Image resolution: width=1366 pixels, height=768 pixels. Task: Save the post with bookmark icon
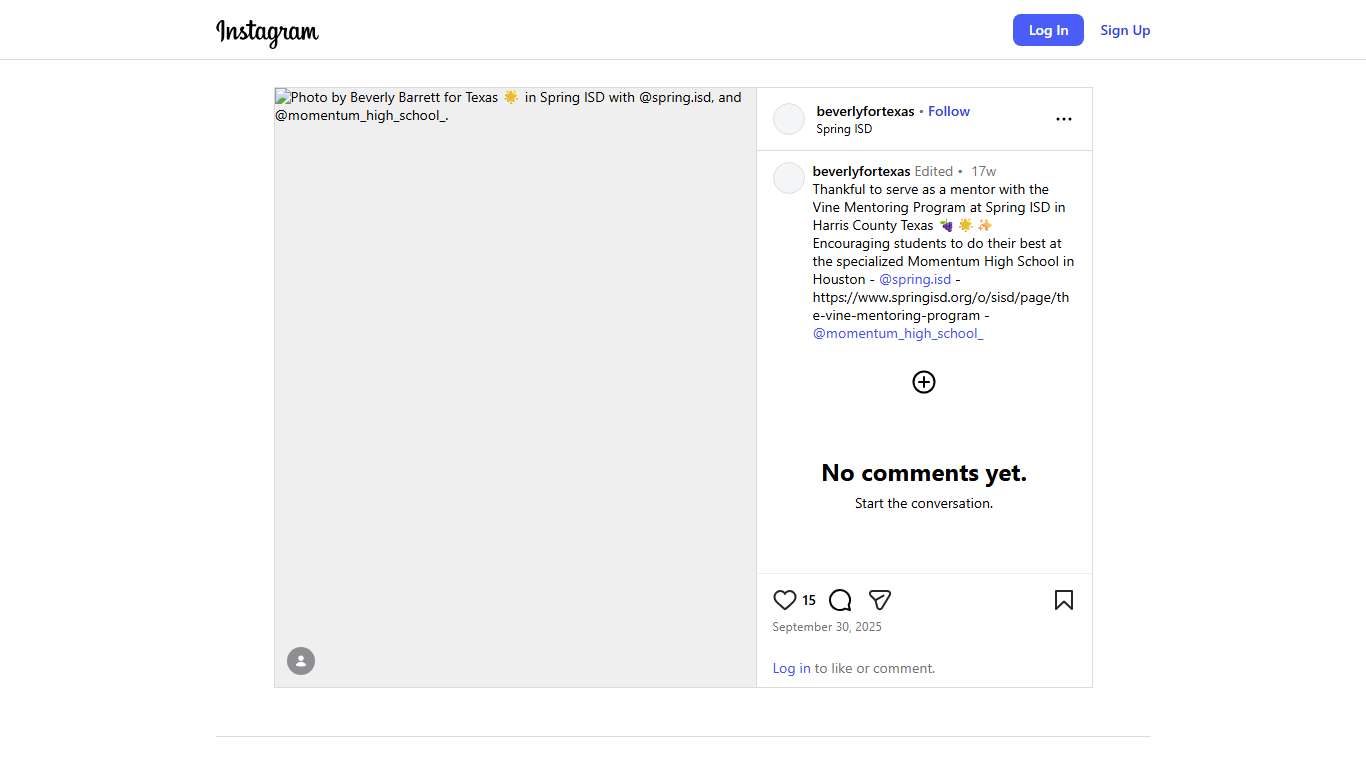point(1063,600)
